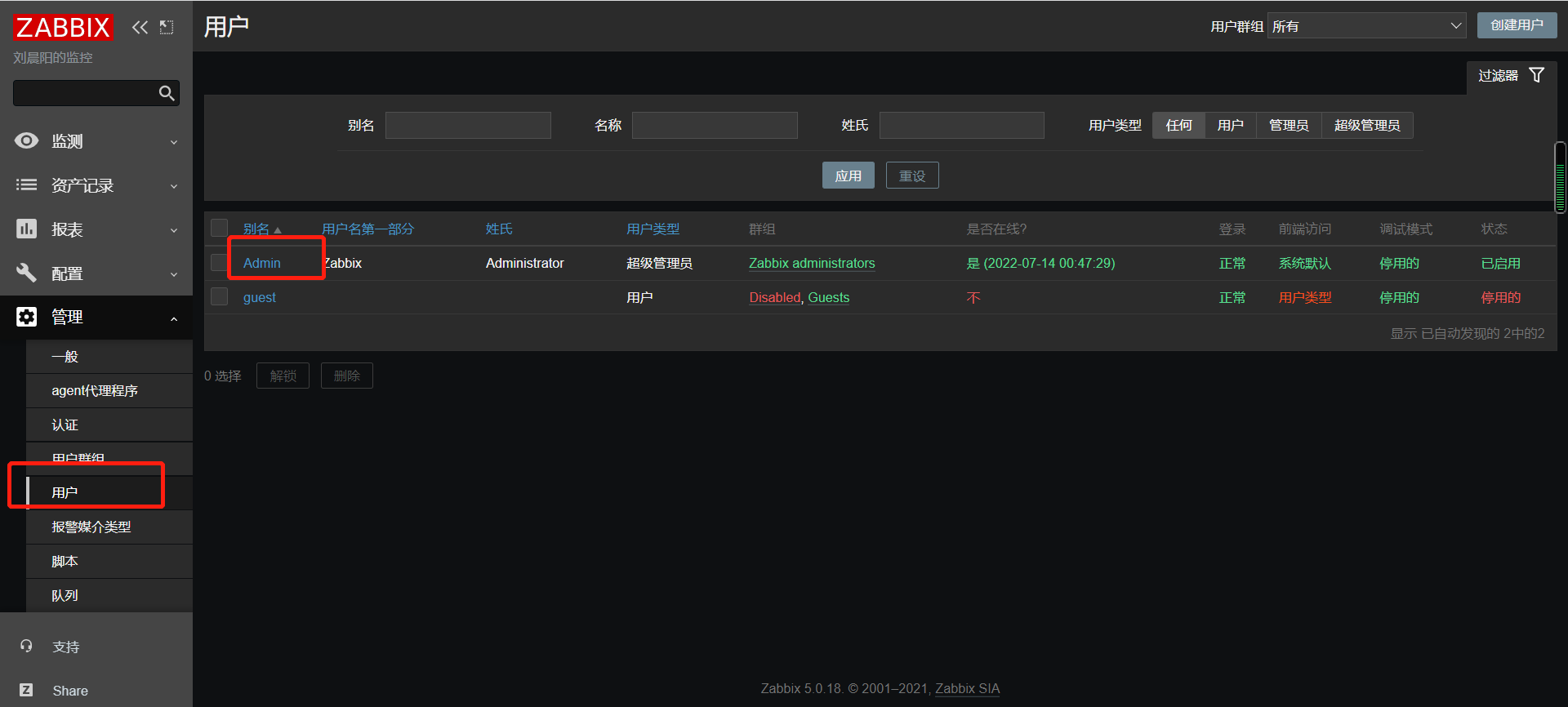Sort by 用户类型 column header
Viewport: 1568px width, 707px height.
[x=653, y=229]
